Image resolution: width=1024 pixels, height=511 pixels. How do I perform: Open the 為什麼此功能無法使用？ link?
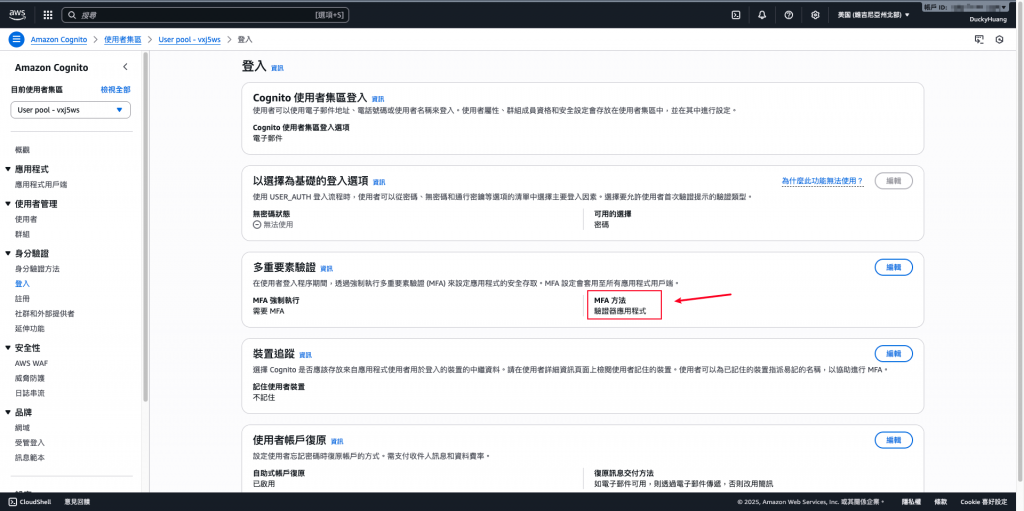[822, 181]
